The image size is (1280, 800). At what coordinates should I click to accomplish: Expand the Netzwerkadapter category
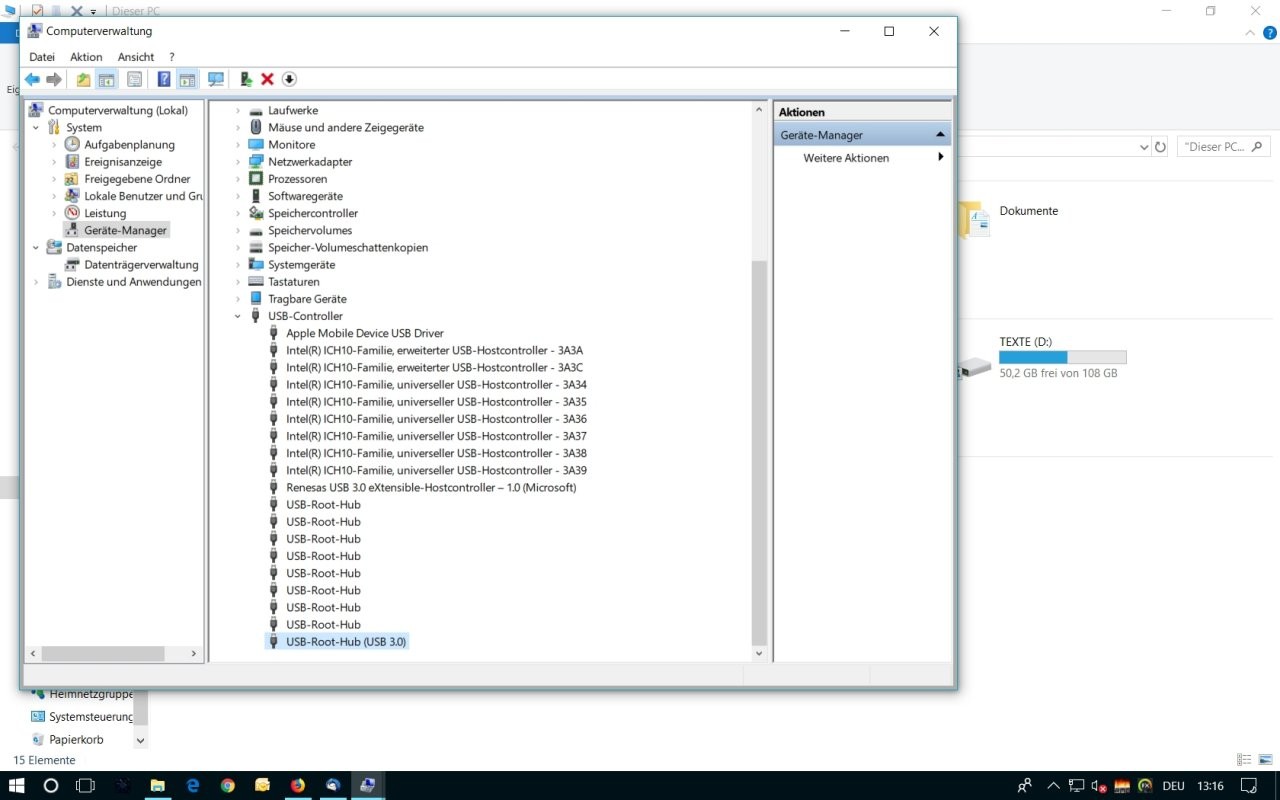pos(238,162)
